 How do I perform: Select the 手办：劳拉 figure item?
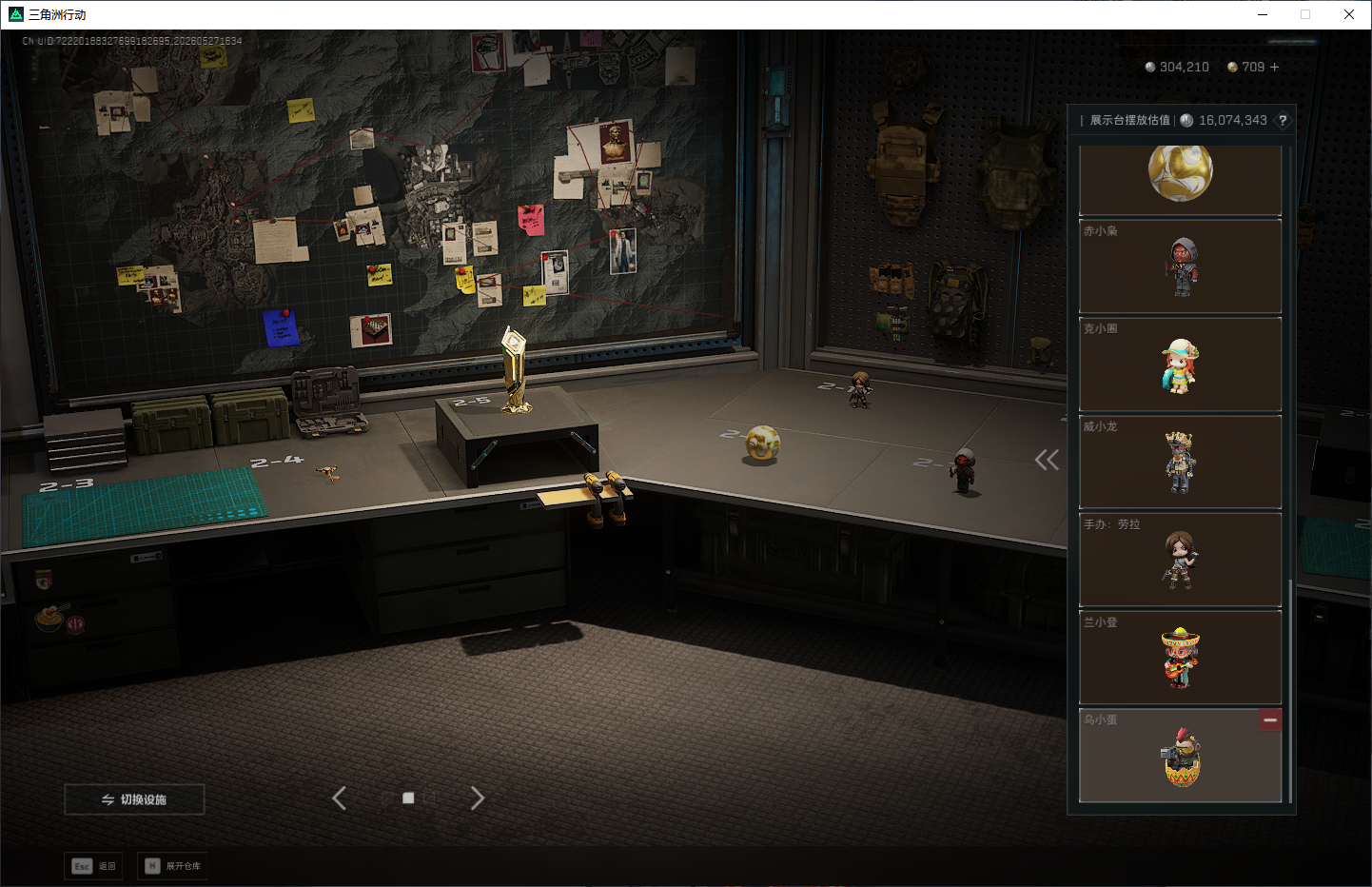[x=1180, y=561]
